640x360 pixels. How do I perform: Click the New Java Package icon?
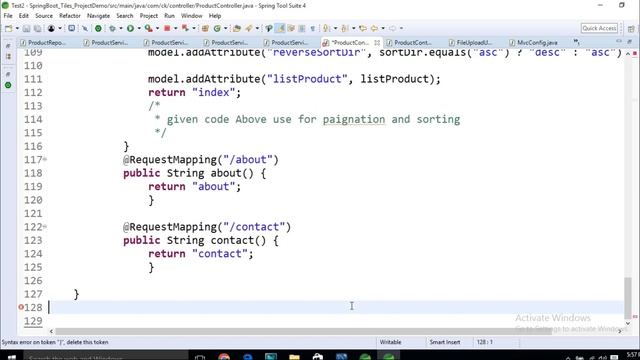pos(205,28)
